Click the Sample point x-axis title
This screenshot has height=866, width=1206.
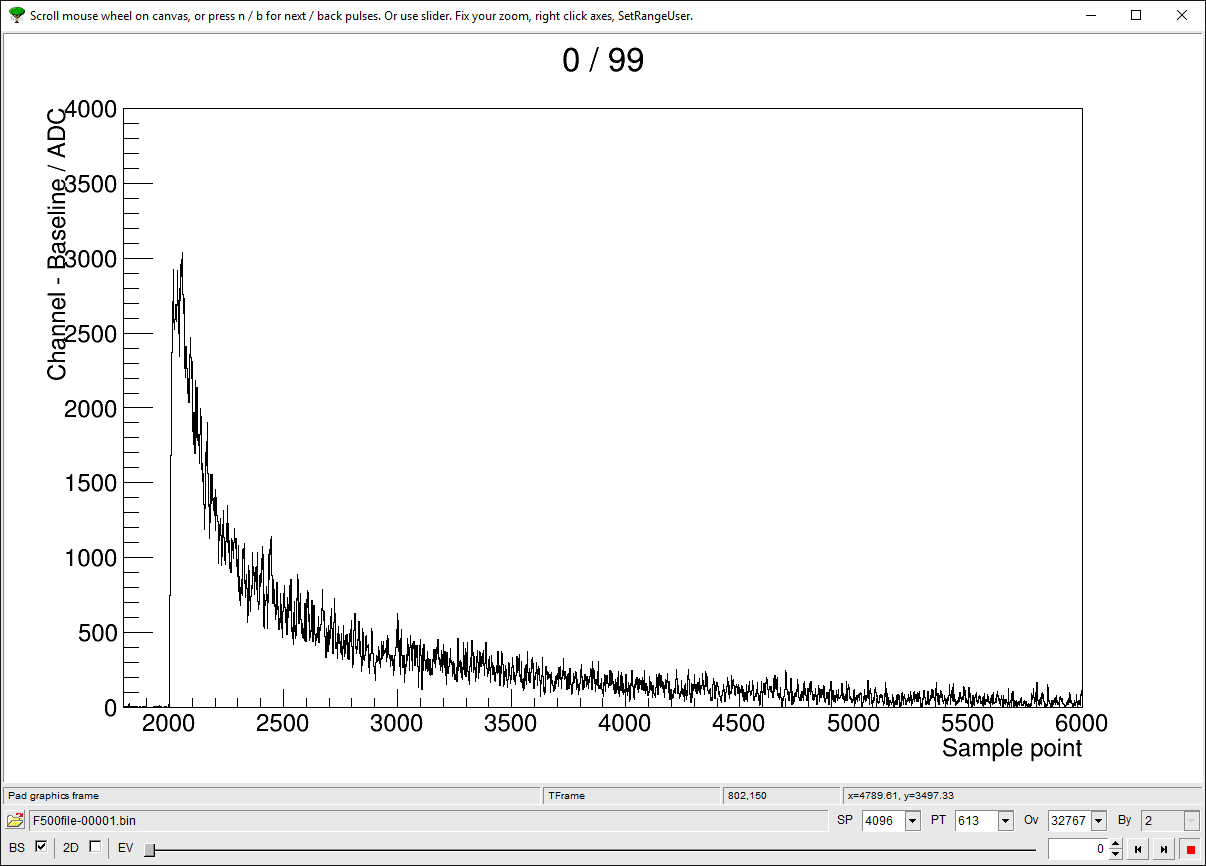click(1011, 749)
